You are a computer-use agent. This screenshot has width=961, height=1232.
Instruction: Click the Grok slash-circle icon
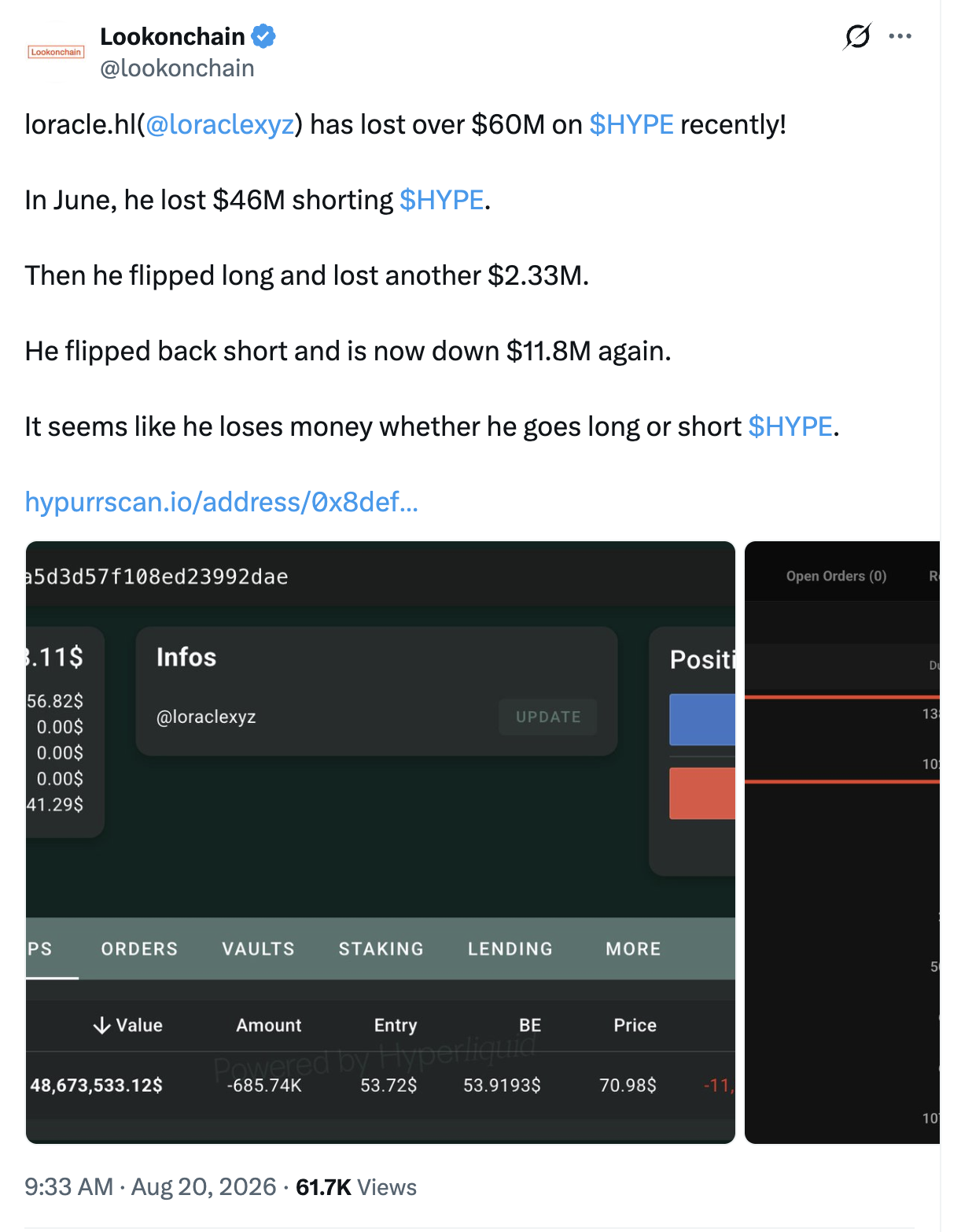(x=857, y=36)
